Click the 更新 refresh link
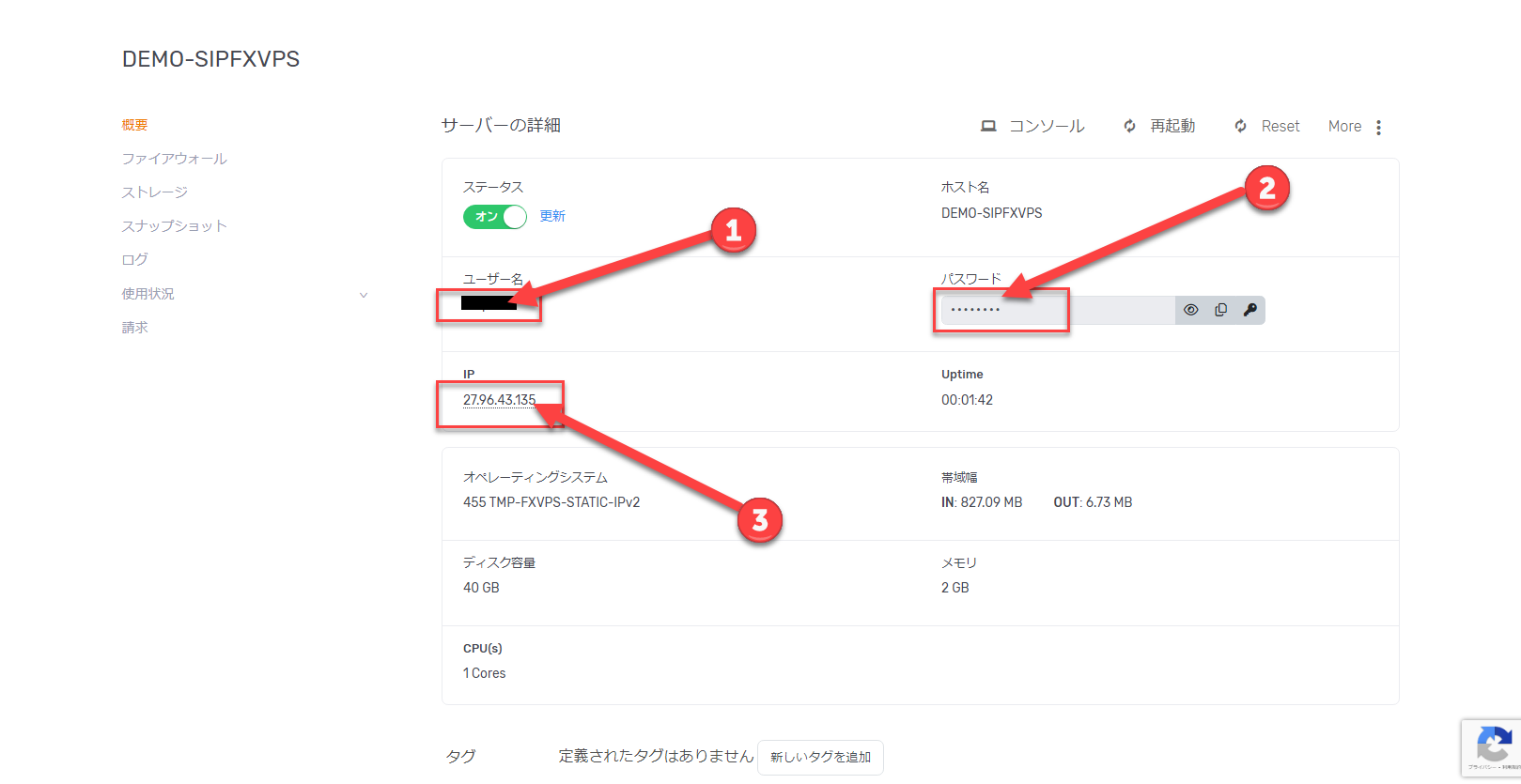Viewport: 1521px width, 784px height. (552, 216)
